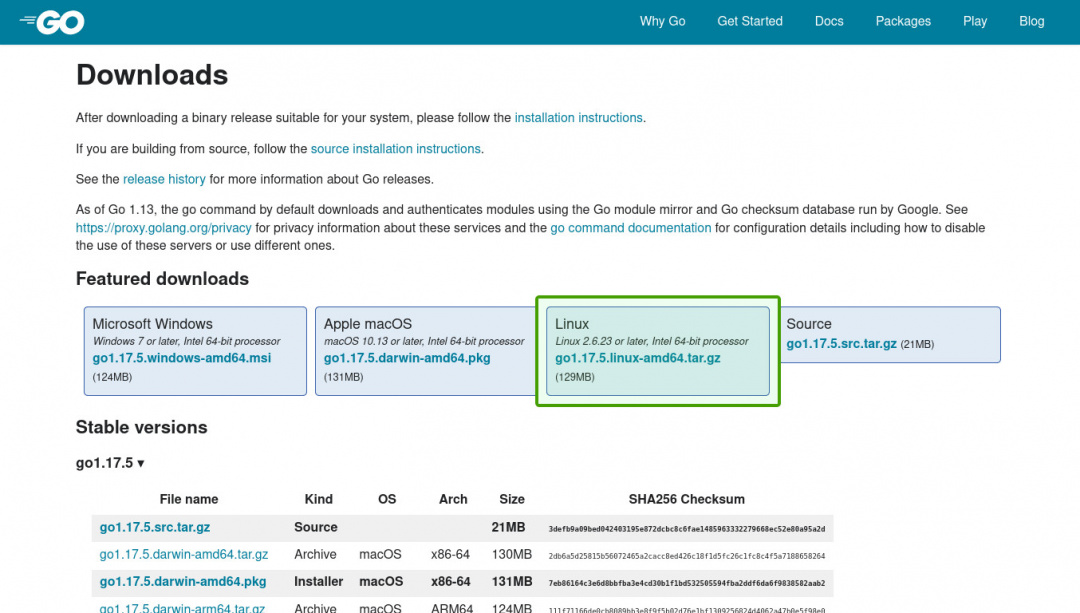The height and width of the screenshot is (613, 1080).
Task: Click the Downloads page title
Action: tap(152, 75)
